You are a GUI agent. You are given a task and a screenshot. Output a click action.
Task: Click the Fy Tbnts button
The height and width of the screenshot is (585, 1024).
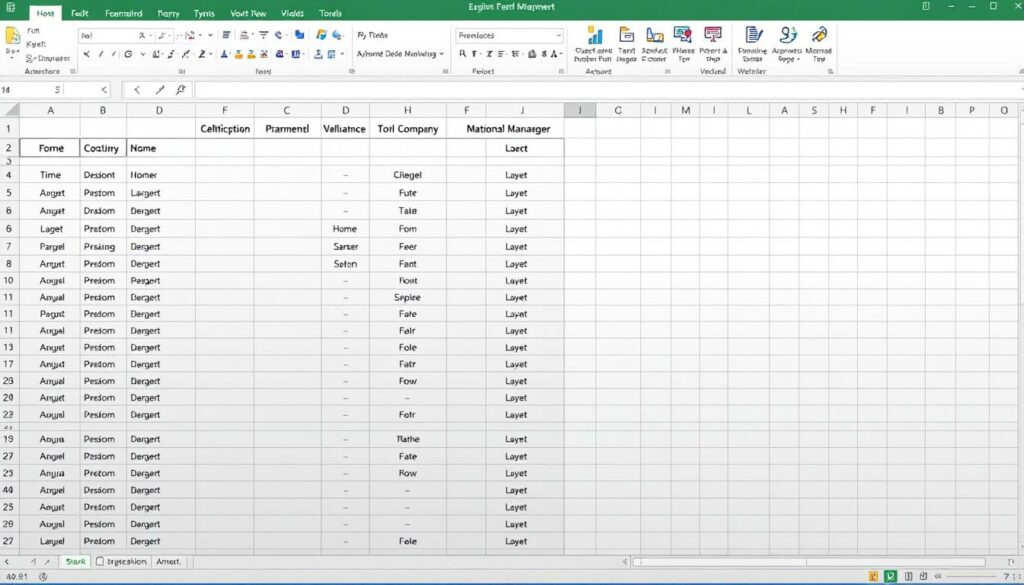[372, 35]
